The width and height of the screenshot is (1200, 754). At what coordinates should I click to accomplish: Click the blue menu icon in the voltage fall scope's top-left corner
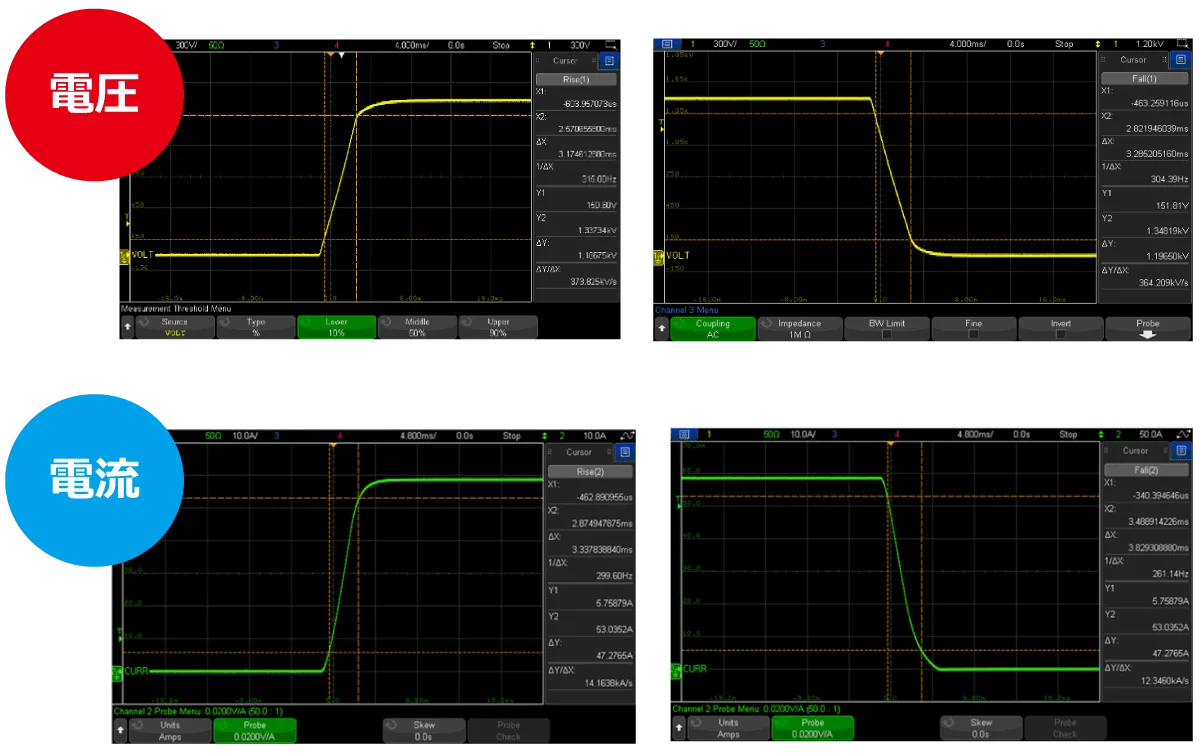click(x=666, y=44)
